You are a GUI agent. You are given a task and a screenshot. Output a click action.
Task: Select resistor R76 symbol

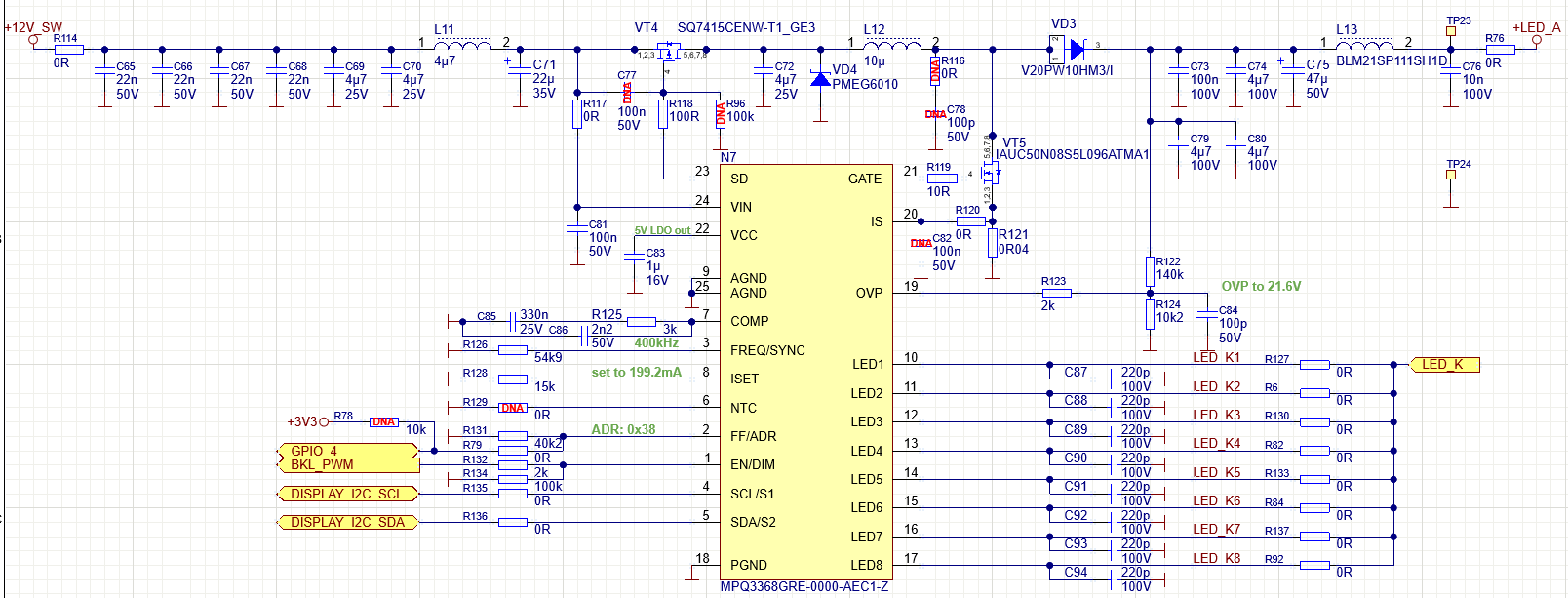[1500, 49]
